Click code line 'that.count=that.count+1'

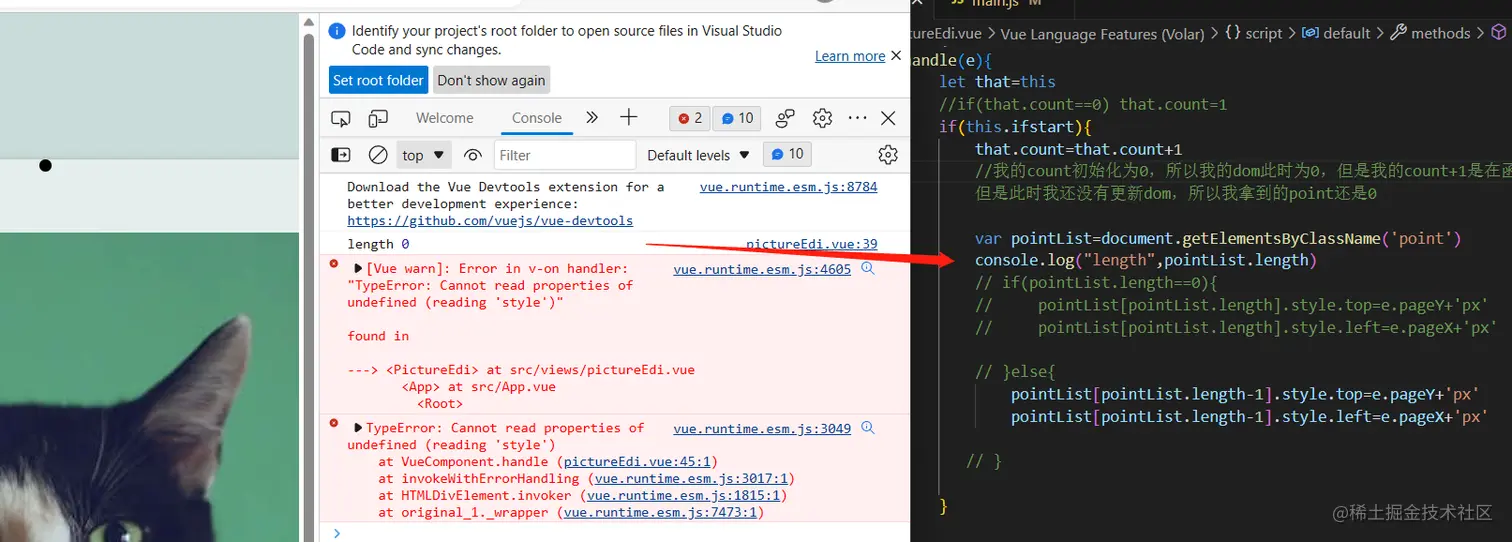tap(1079, 149)
